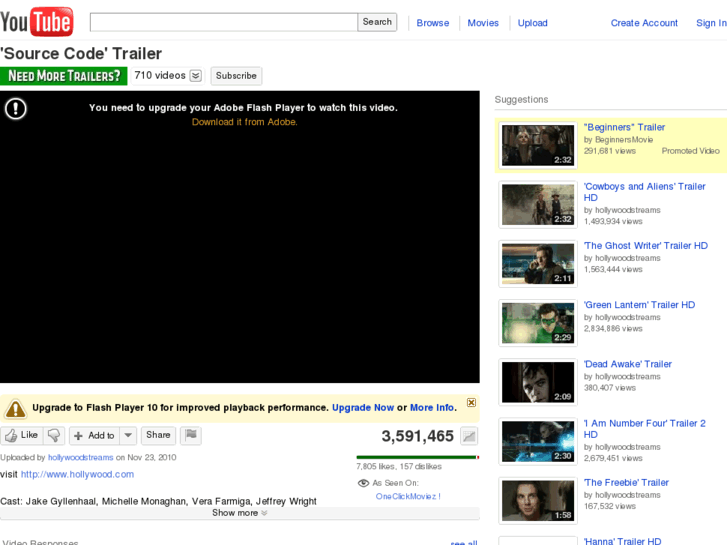Viewport: 727px width, 545px height.
Task: Click the likes and dislikes rating bar
Action: pos(417,457)
